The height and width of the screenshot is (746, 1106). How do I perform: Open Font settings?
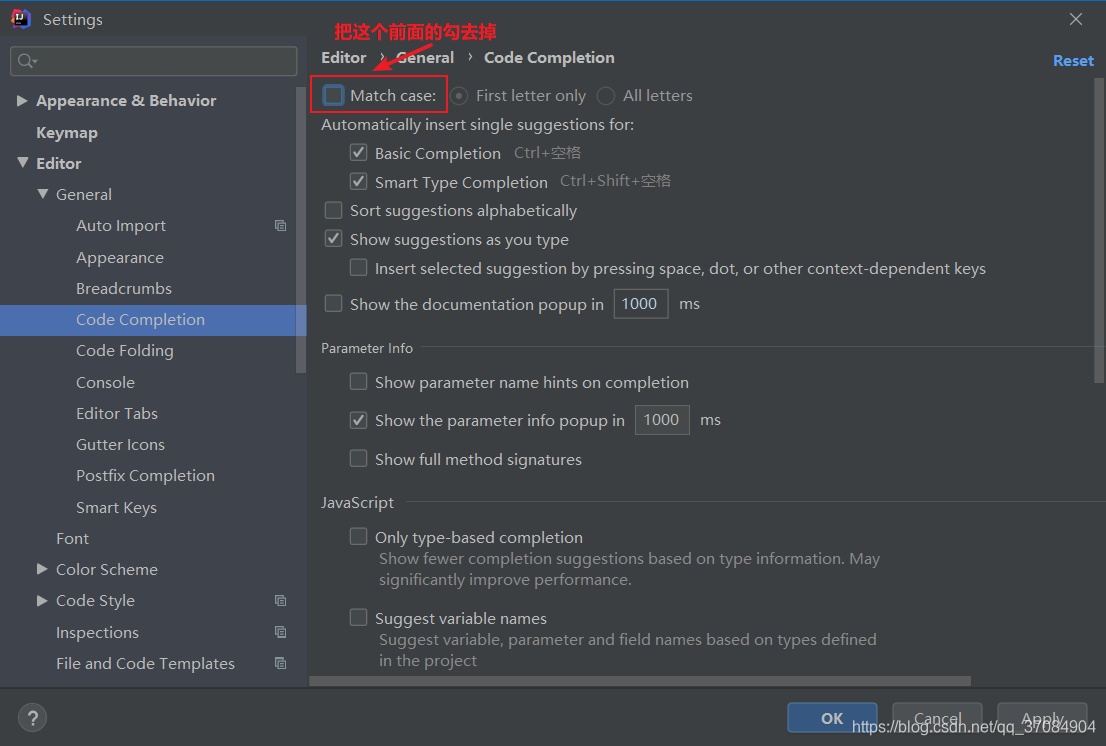tap(73, 539)
